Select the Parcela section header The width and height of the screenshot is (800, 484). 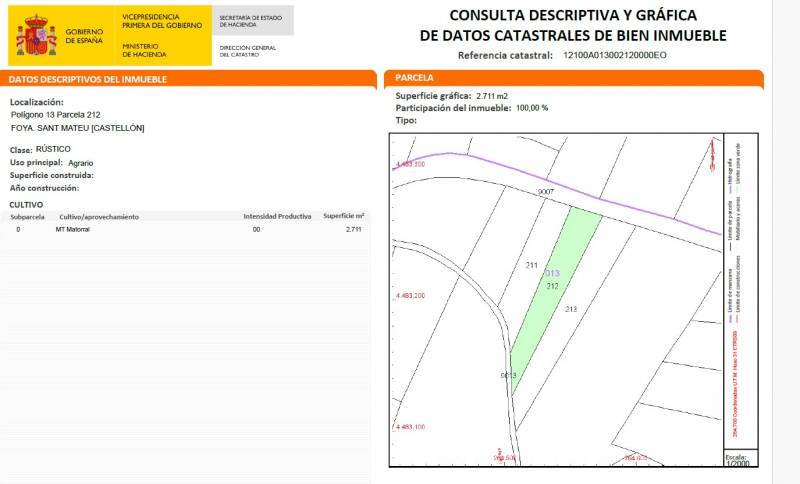click(x=414, y=78)
